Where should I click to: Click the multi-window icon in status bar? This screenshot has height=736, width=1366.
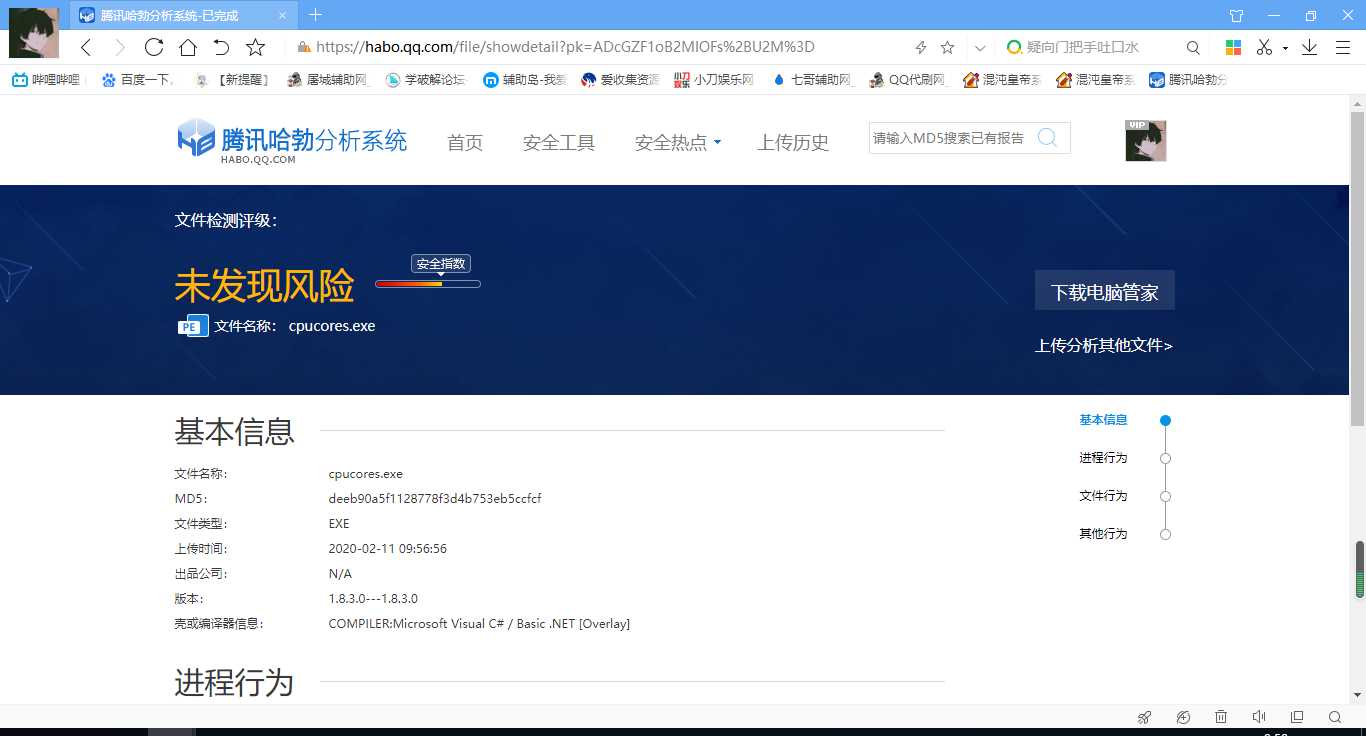tap(1297, 717)
